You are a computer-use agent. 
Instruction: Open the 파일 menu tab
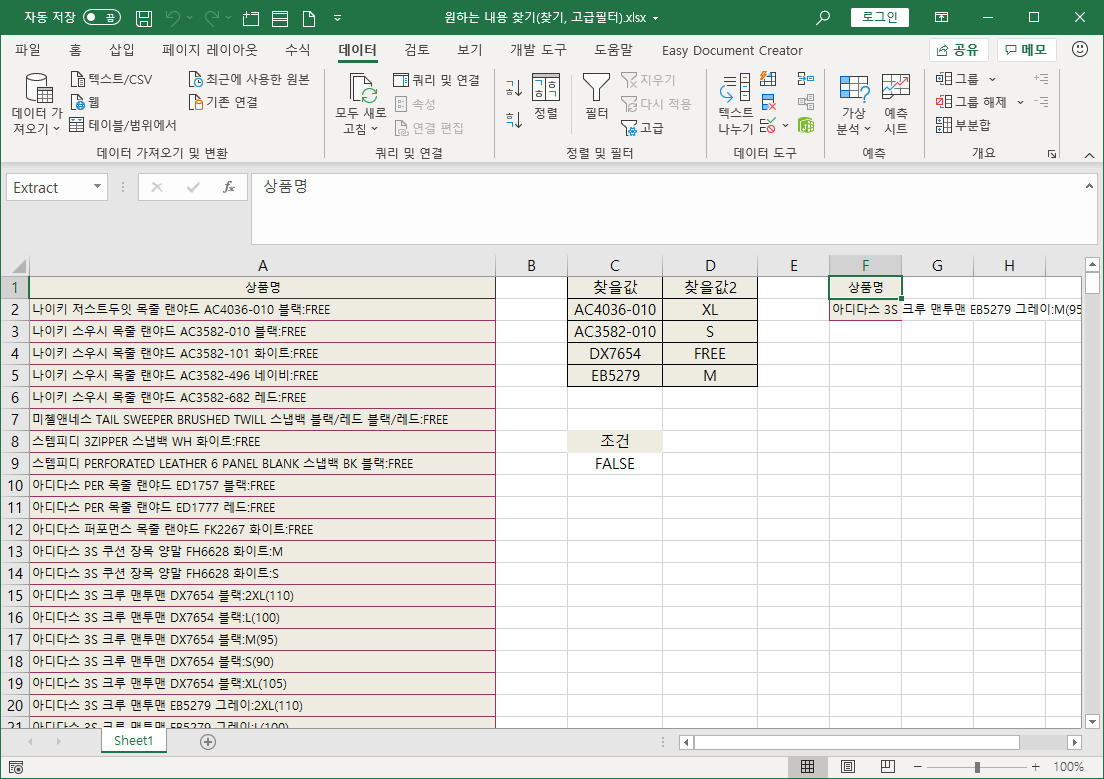28,50
